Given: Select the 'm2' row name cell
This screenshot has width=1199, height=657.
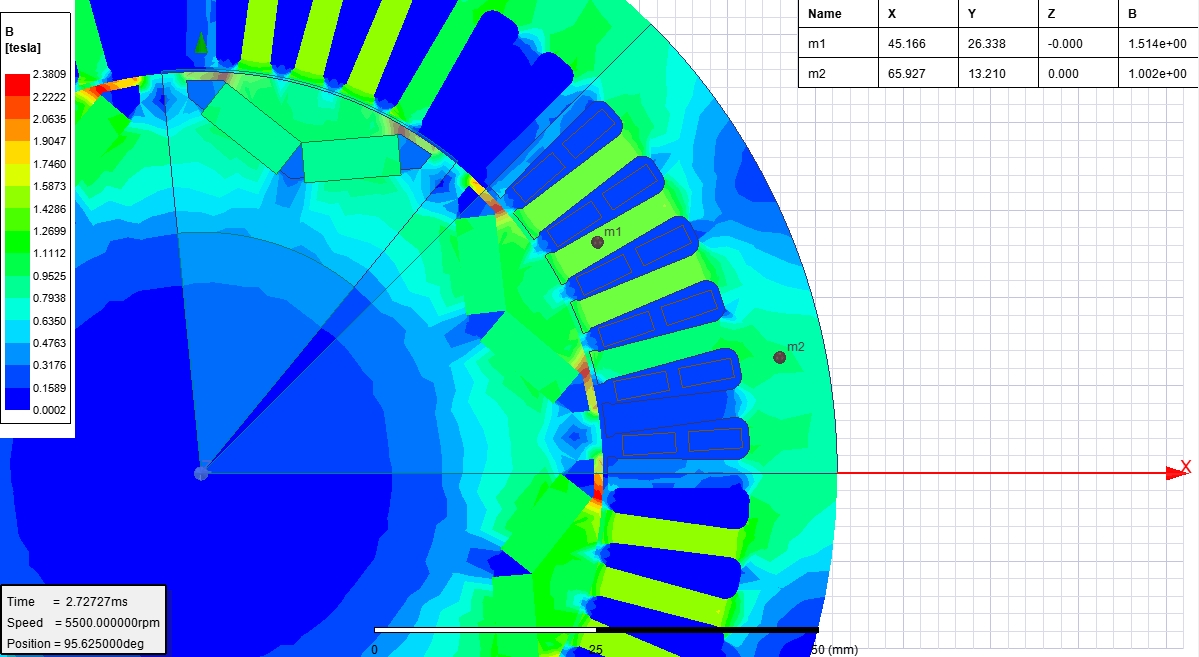Looking at the screenshot, I should pyautogui.click(x=838, y=73).
